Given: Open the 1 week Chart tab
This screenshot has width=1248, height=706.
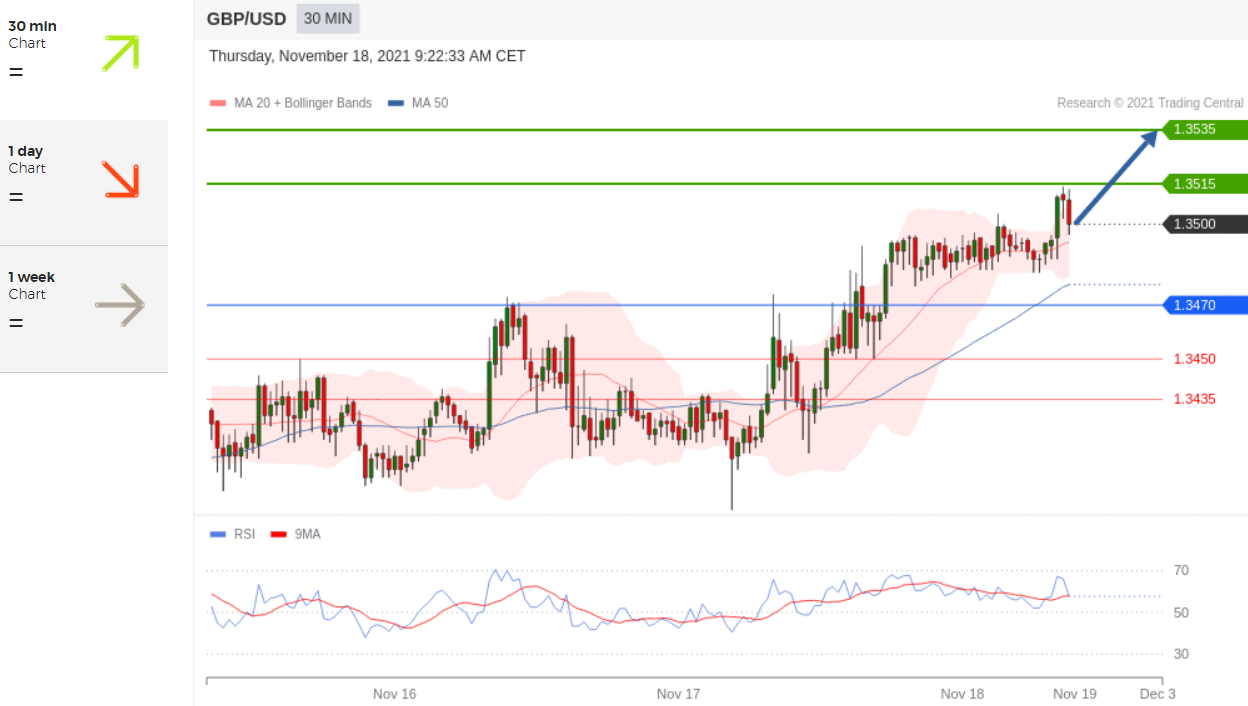Looking at the screenshot, I should pyautogui.click(x=84, y=309).
